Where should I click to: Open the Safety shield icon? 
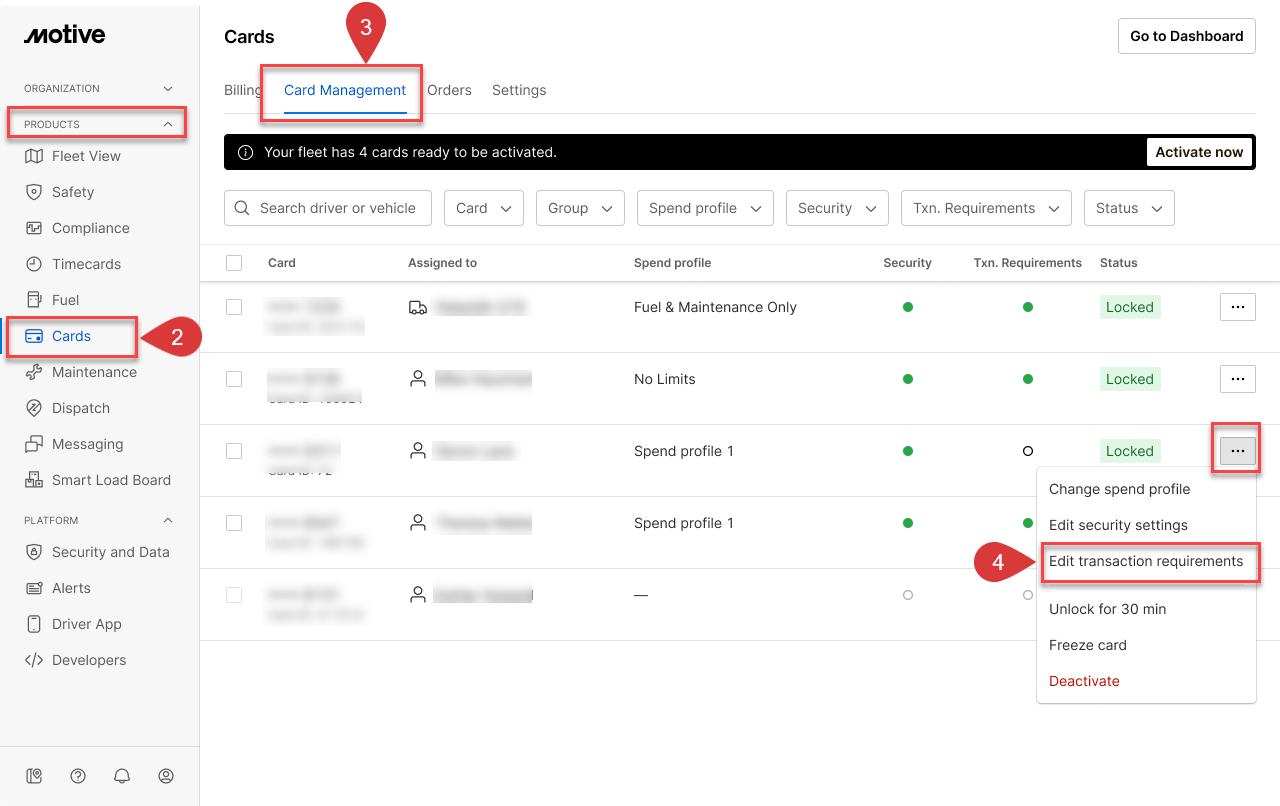point(34,192)
